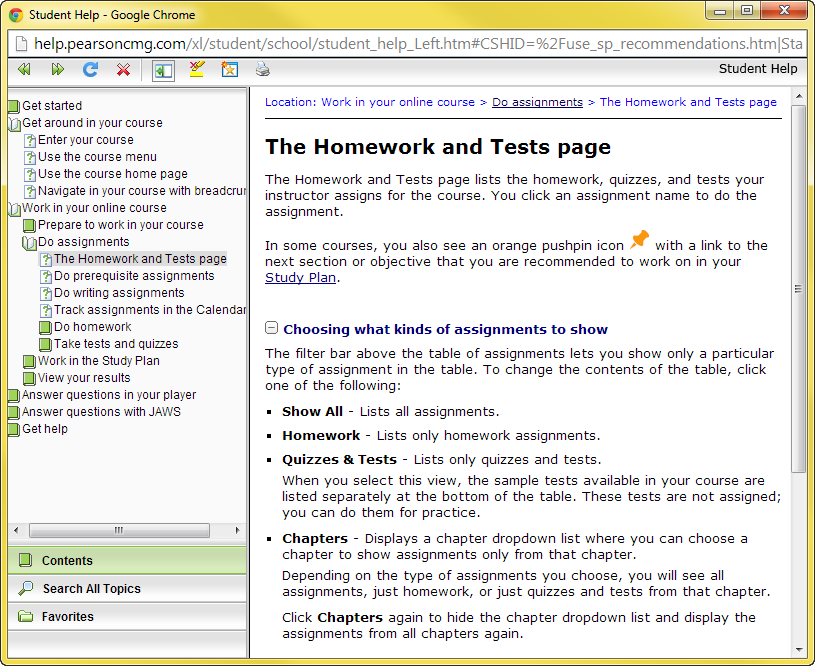
Task: Click the tree pane horizontal scrollbar thumb
Action: tap(120, 530)
